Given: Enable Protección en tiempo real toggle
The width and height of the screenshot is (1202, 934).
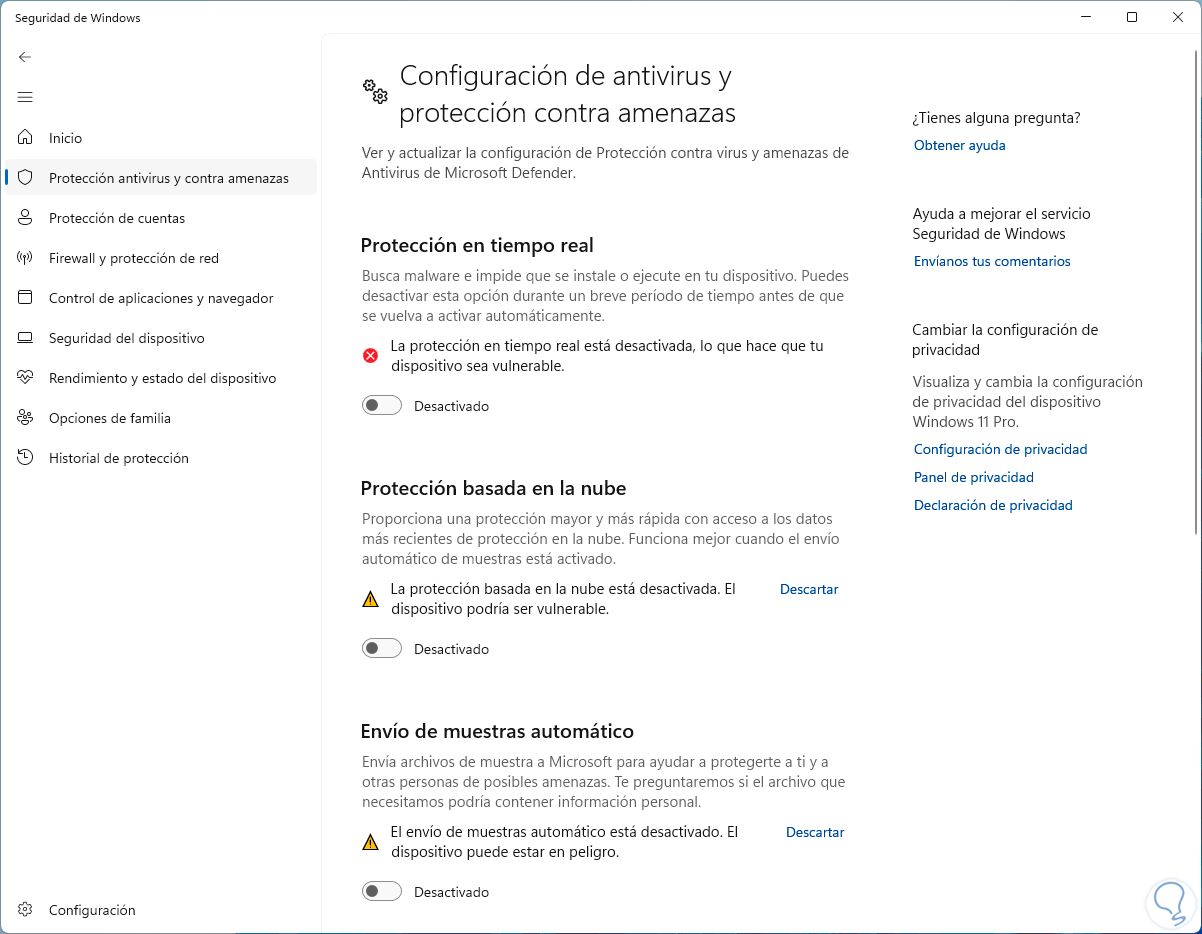Looking at the screenshot, I should [x=382, y=406].
